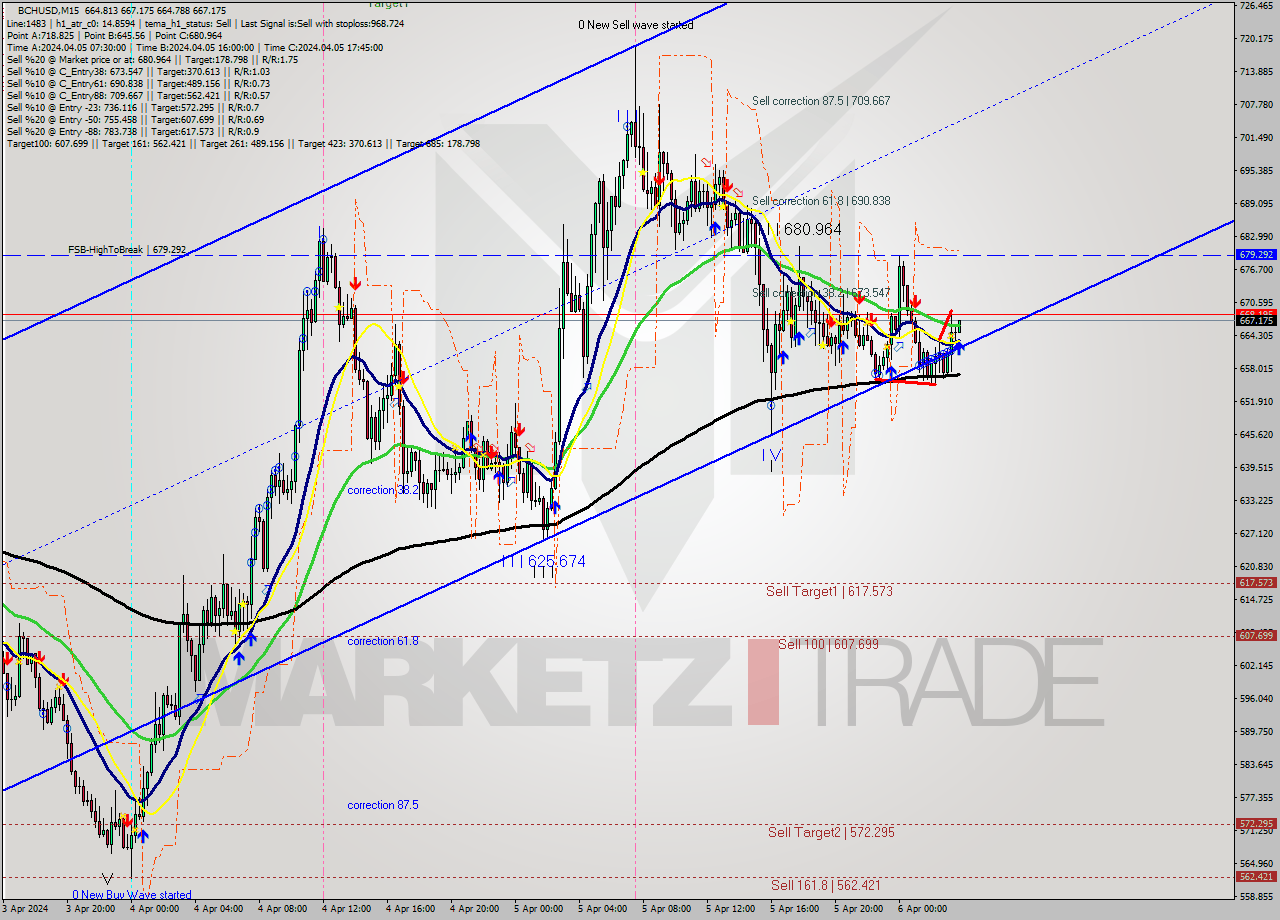Click the 558.855 price axis value
This screenshot has height=920, width=1280.
tap(1256, 897)
